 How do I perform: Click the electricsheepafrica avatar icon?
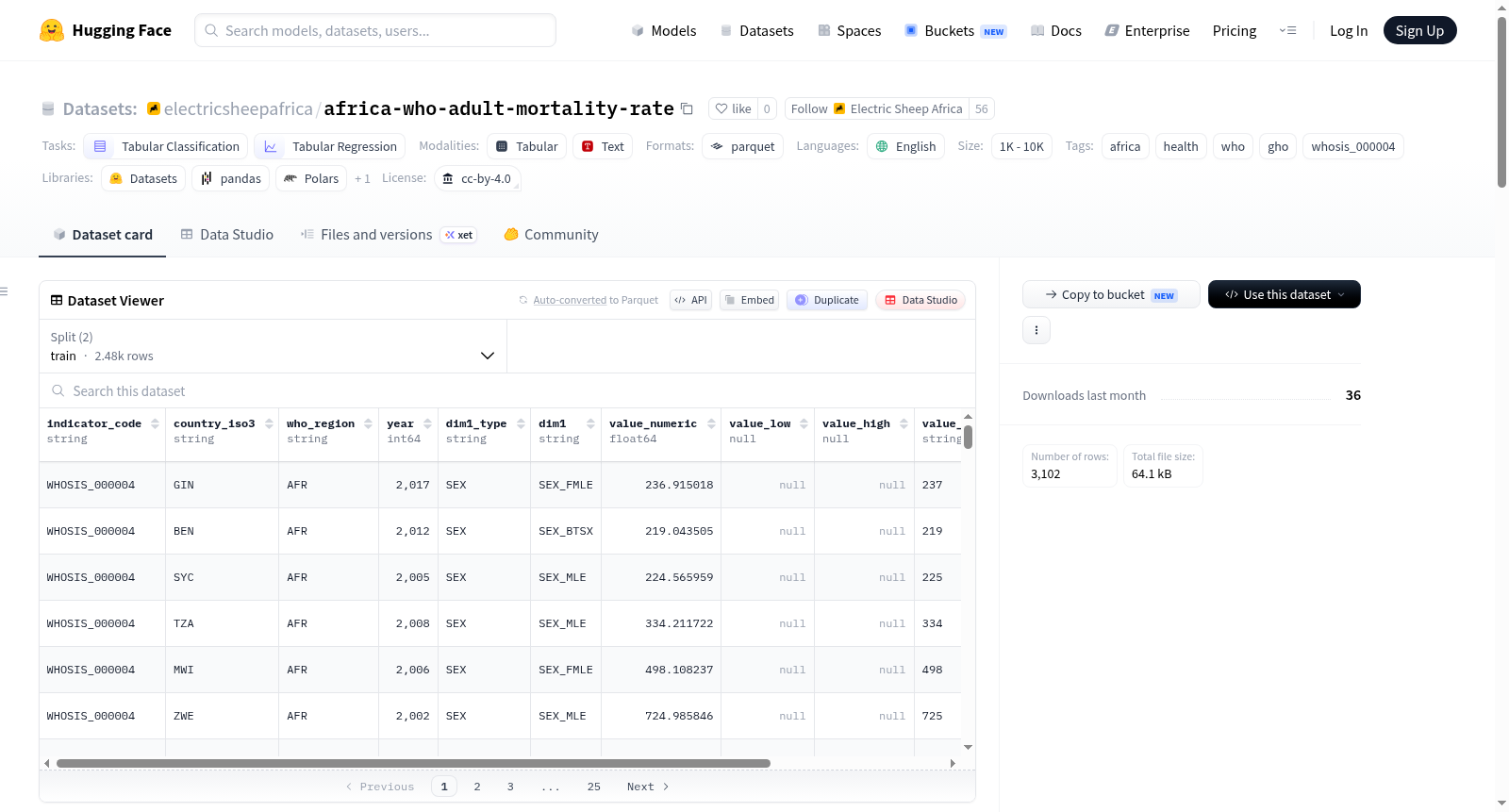tap(154, 108)
